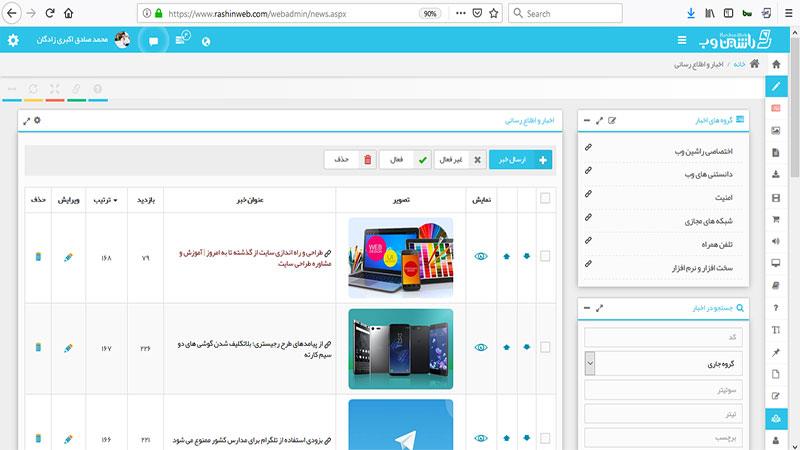
Task: Click the home icon in right sidebar
Action: tap(776, 64)
